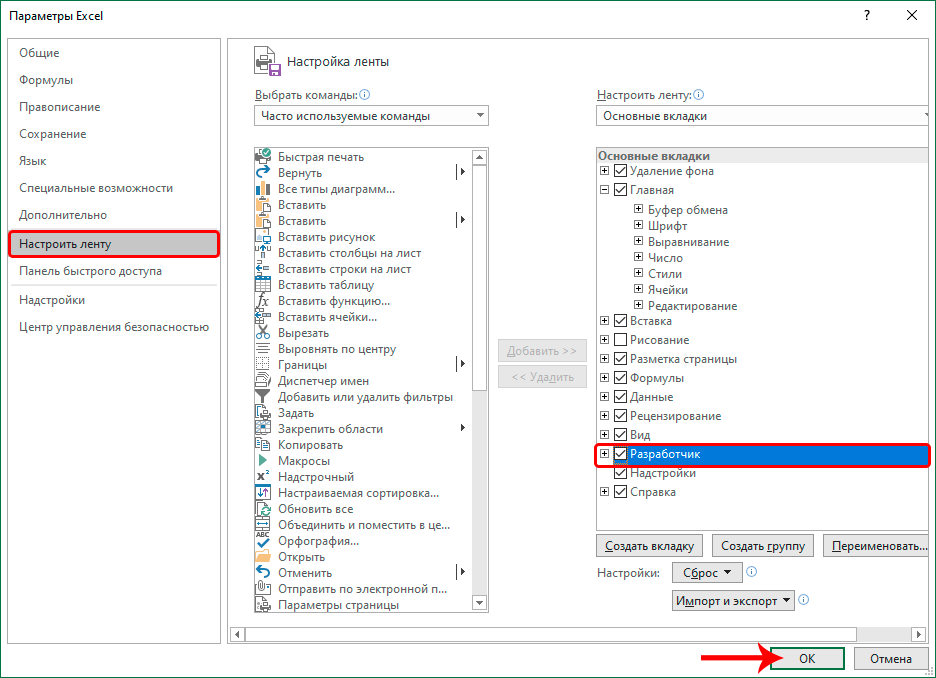Click the help question mark button
The image size is (936, 678).
coord(867,16)
